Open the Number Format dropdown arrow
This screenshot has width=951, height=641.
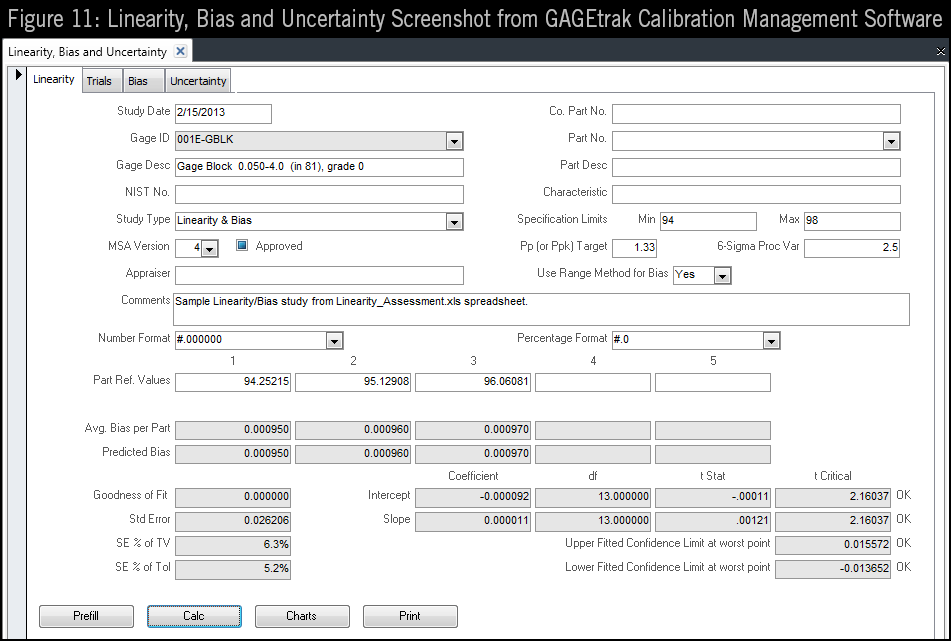(334, 340)
